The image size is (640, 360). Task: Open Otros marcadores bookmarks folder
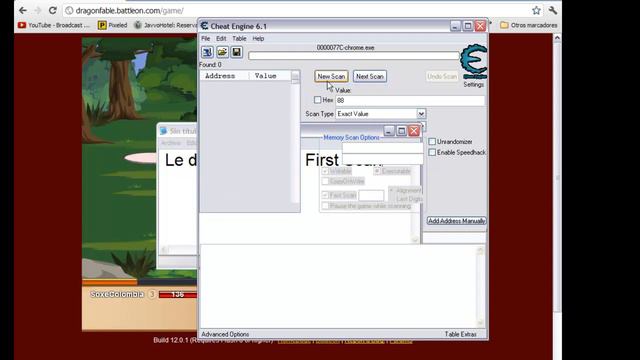pos(529,25)
